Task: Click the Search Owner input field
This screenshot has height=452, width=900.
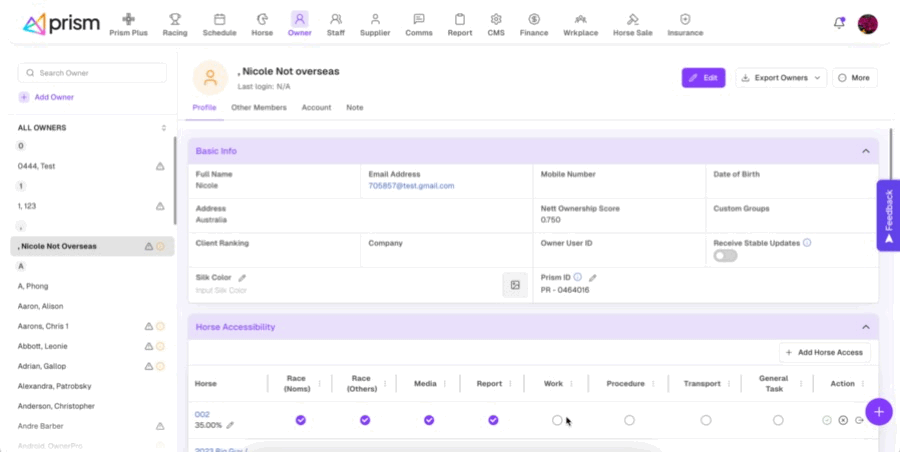Action: (92, 73)
